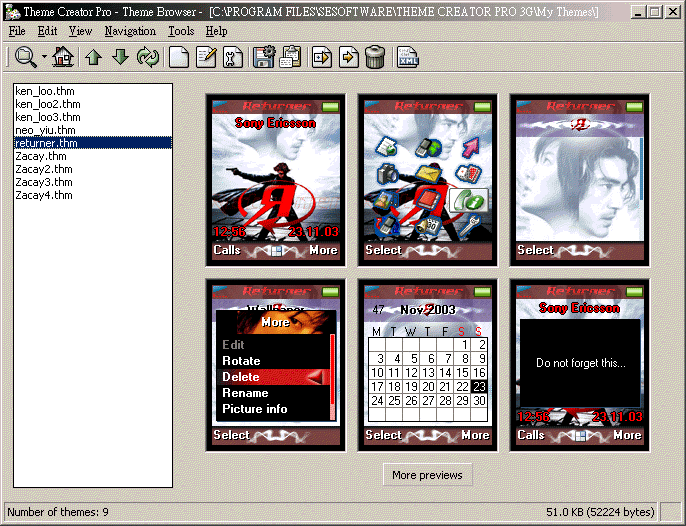The height and width of the screenshot is (526, 686).
Task: Select Zacay4.thm in the theme list
Action: click(x=93, y=195)
